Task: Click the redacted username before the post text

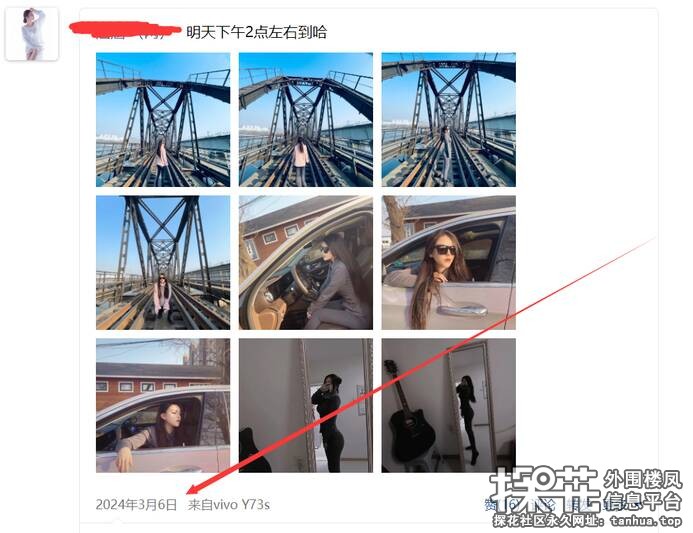Action: point(125,30)
